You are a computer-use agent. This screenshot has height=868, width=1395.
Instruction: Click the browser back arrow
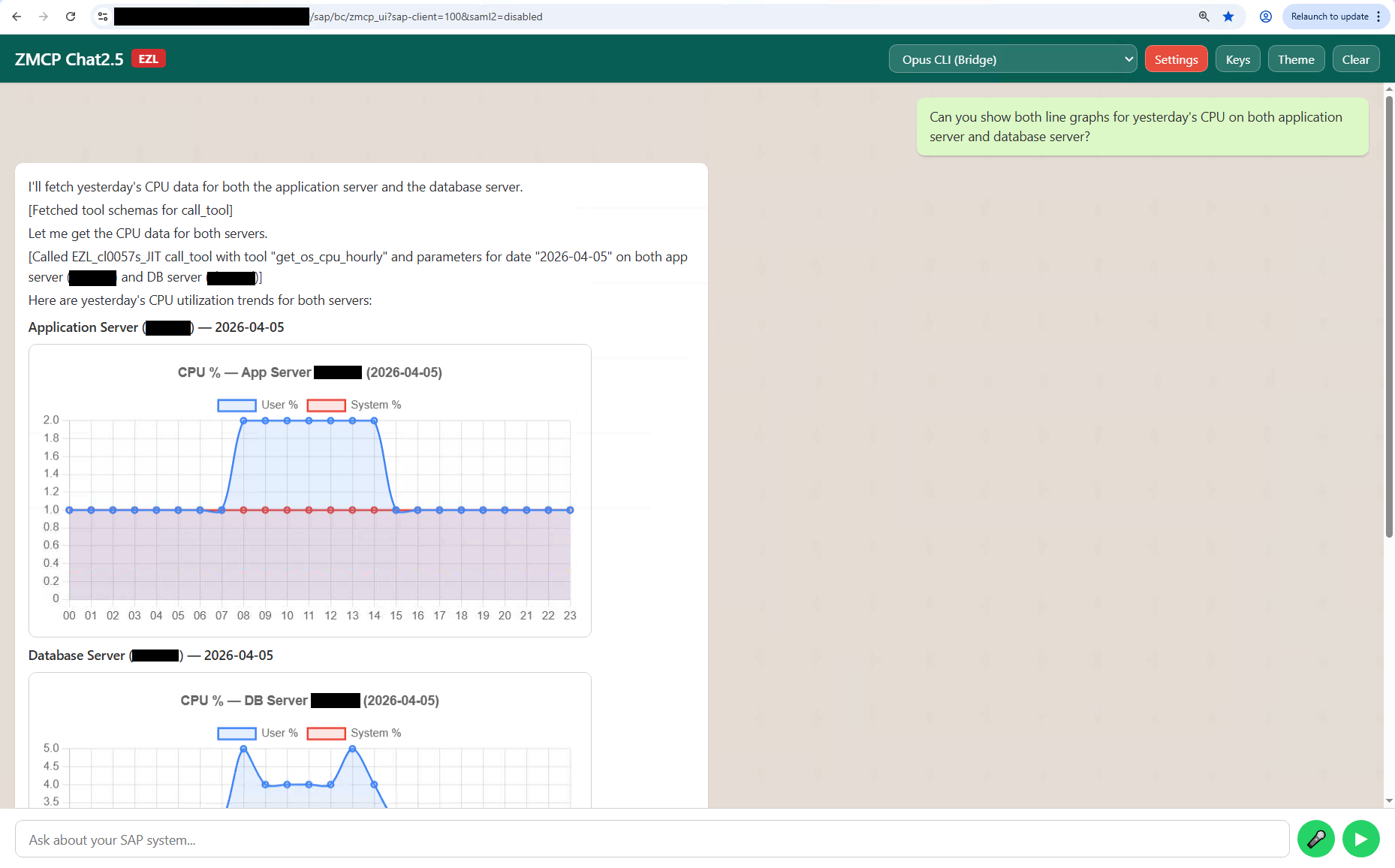coord(17,17)
